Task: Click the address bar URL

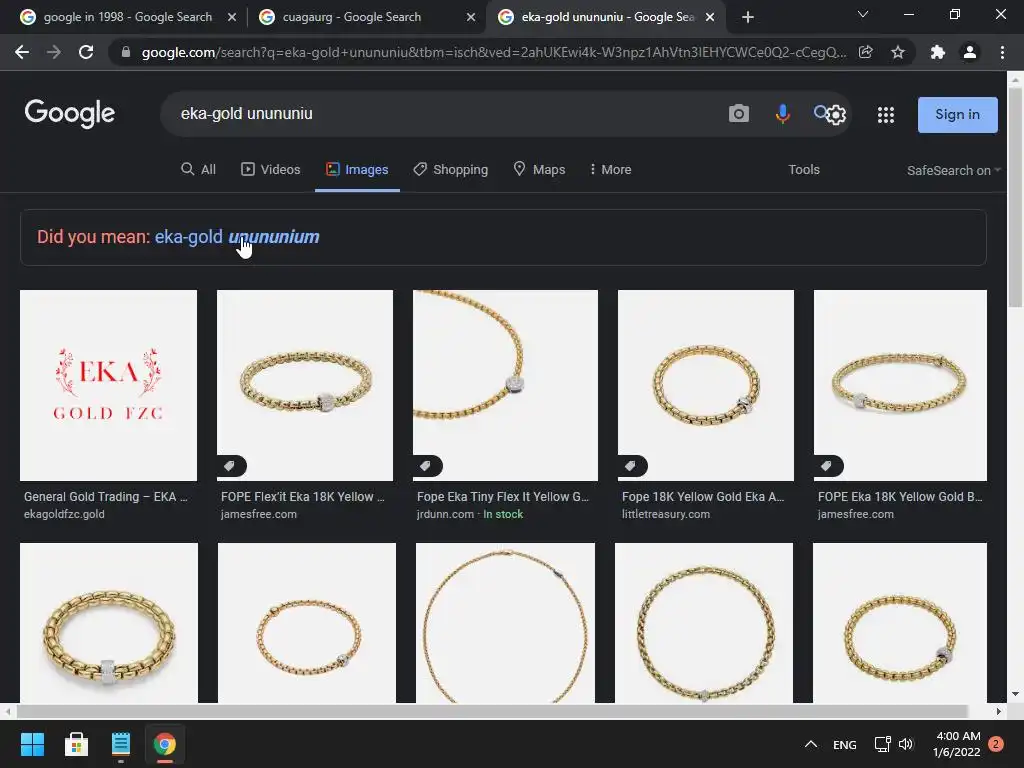Action: tap(494, 52)
